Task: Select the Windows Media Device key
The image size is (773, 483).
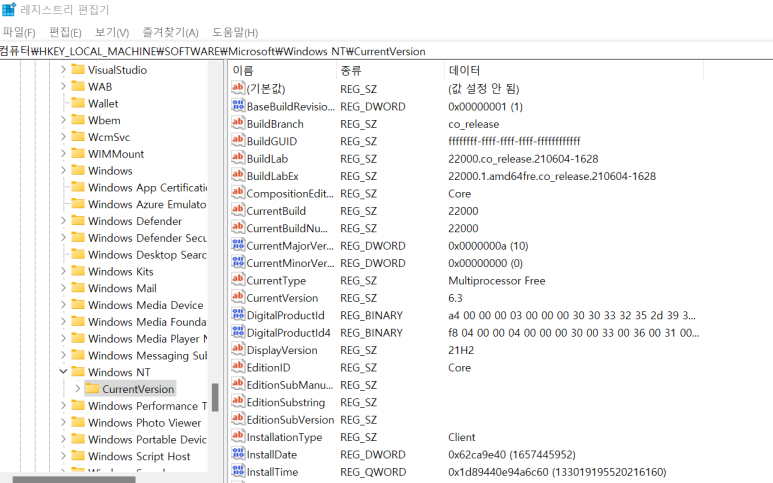Action: pyautogui.click(x=145, y=305)
